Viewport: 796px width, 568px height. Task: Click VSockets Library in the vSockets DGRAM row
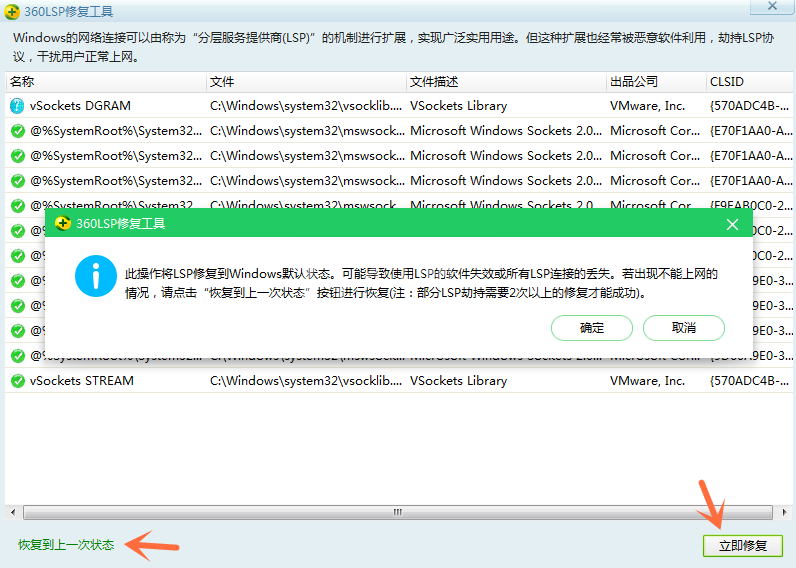(458, 106)
